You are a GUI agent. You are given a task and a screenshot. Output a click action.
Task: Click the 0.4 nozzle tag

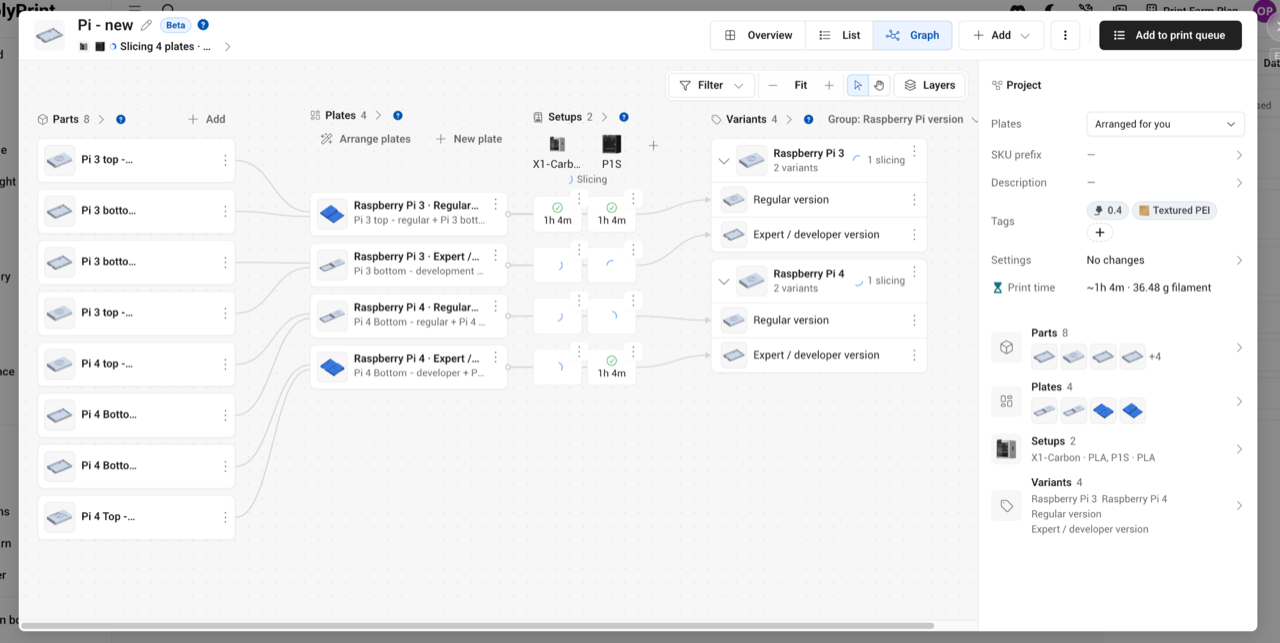[x=1108, y=210]
